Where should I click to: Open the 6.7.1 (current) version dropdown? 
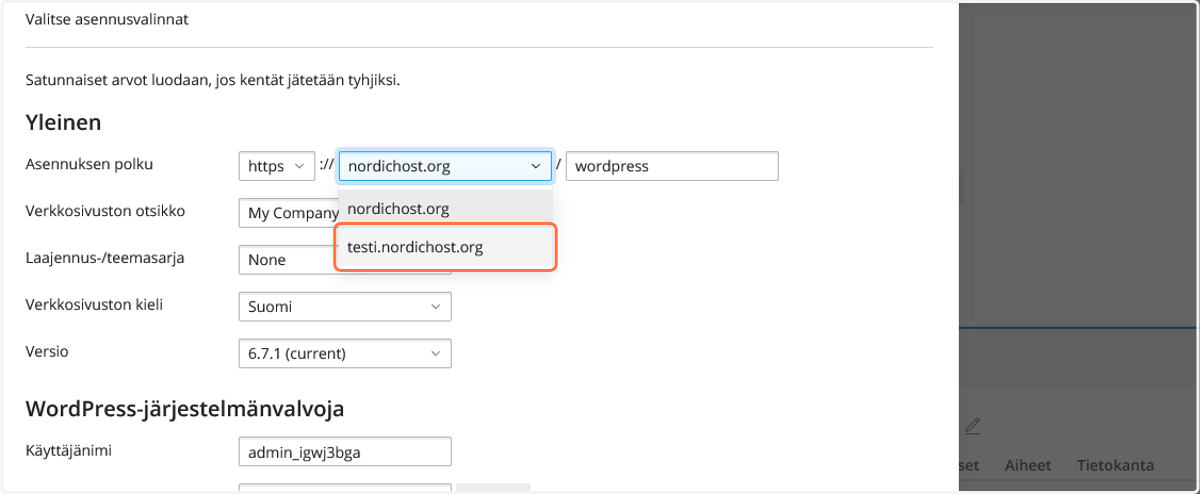pyautogui.click(x=345, y=353)
